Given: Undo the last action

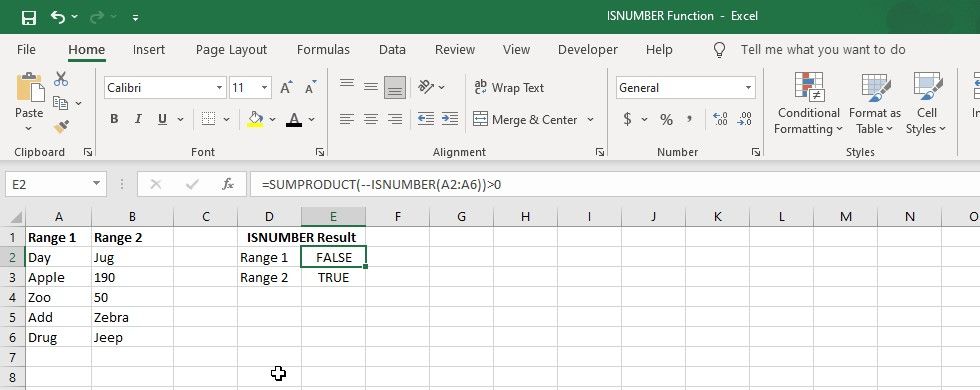Looking at the screenshot, I should click(58, 17).
